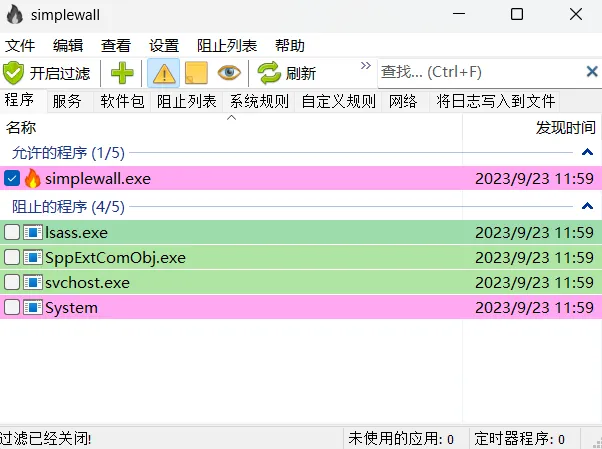Collapse the 阻止的程序 (4/5) group

[587, 206]
